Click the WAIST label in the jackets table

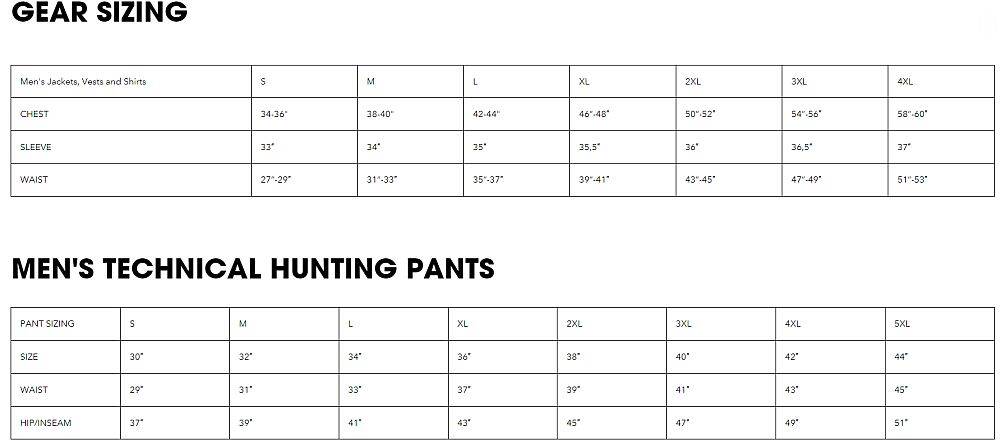(x=34, y=180)
